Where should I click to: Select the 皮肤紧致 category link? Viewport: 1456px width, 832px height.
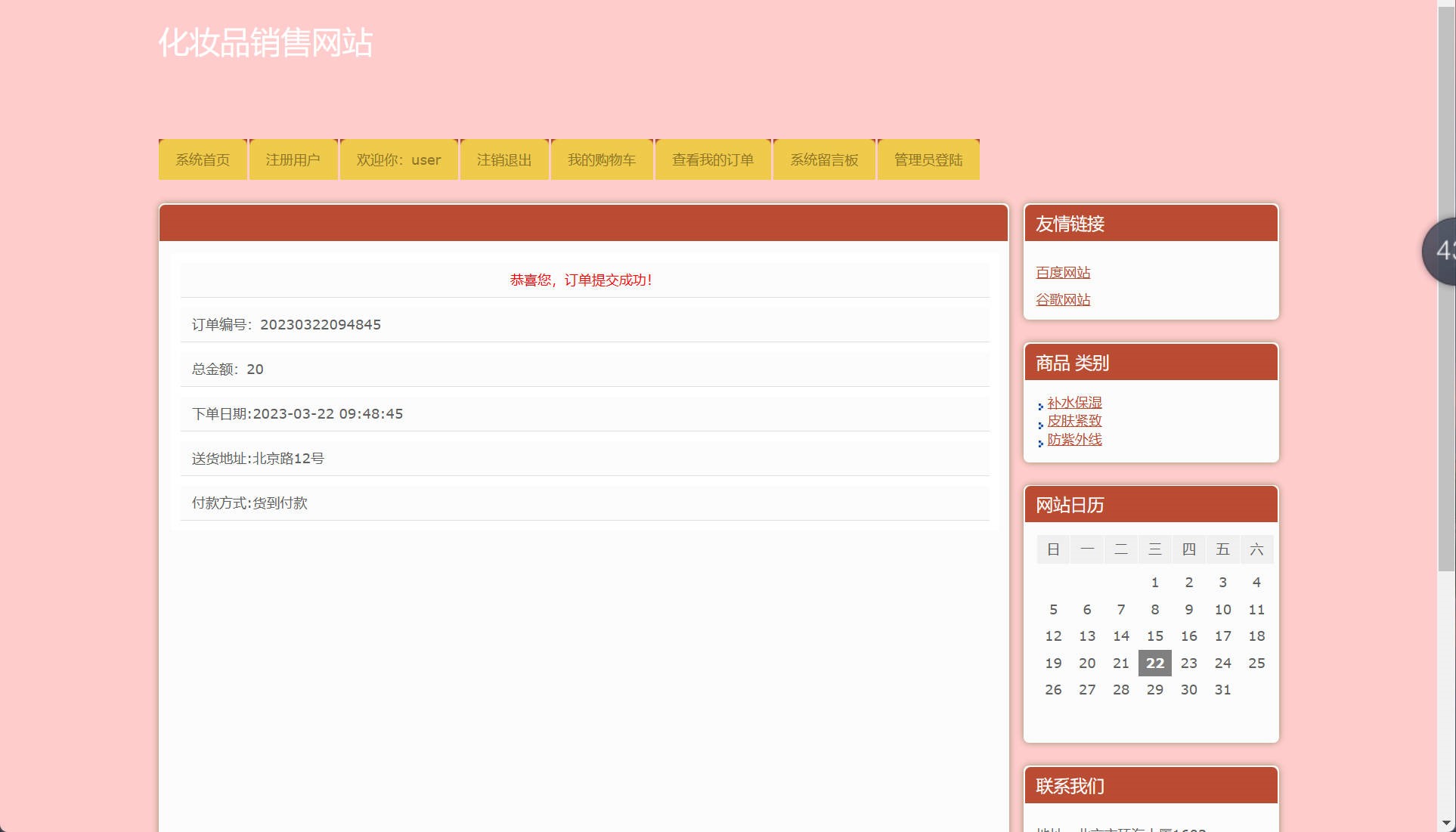[x=1073, y=421]
